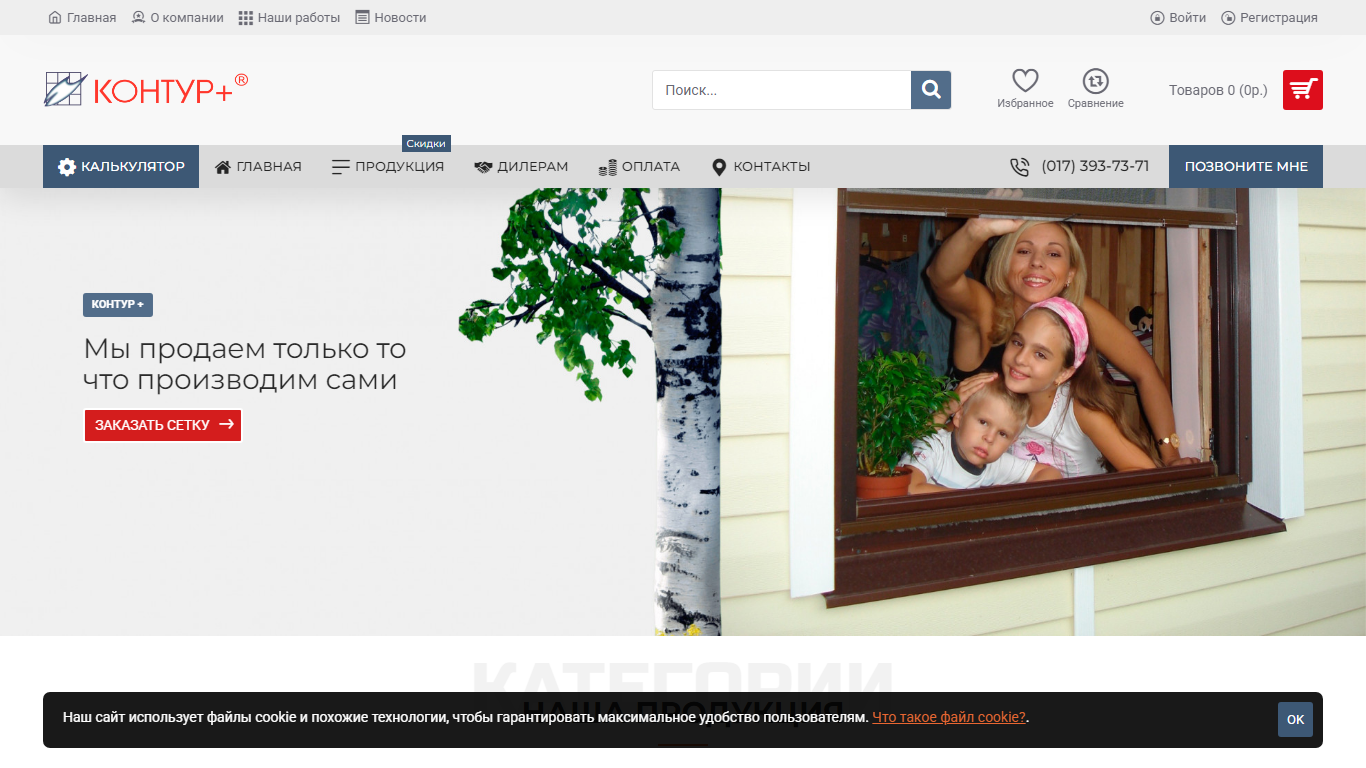This screenshot has height=768, width=1366.
Task: Click the newspaper icon beside Новости
Action: 362,18
